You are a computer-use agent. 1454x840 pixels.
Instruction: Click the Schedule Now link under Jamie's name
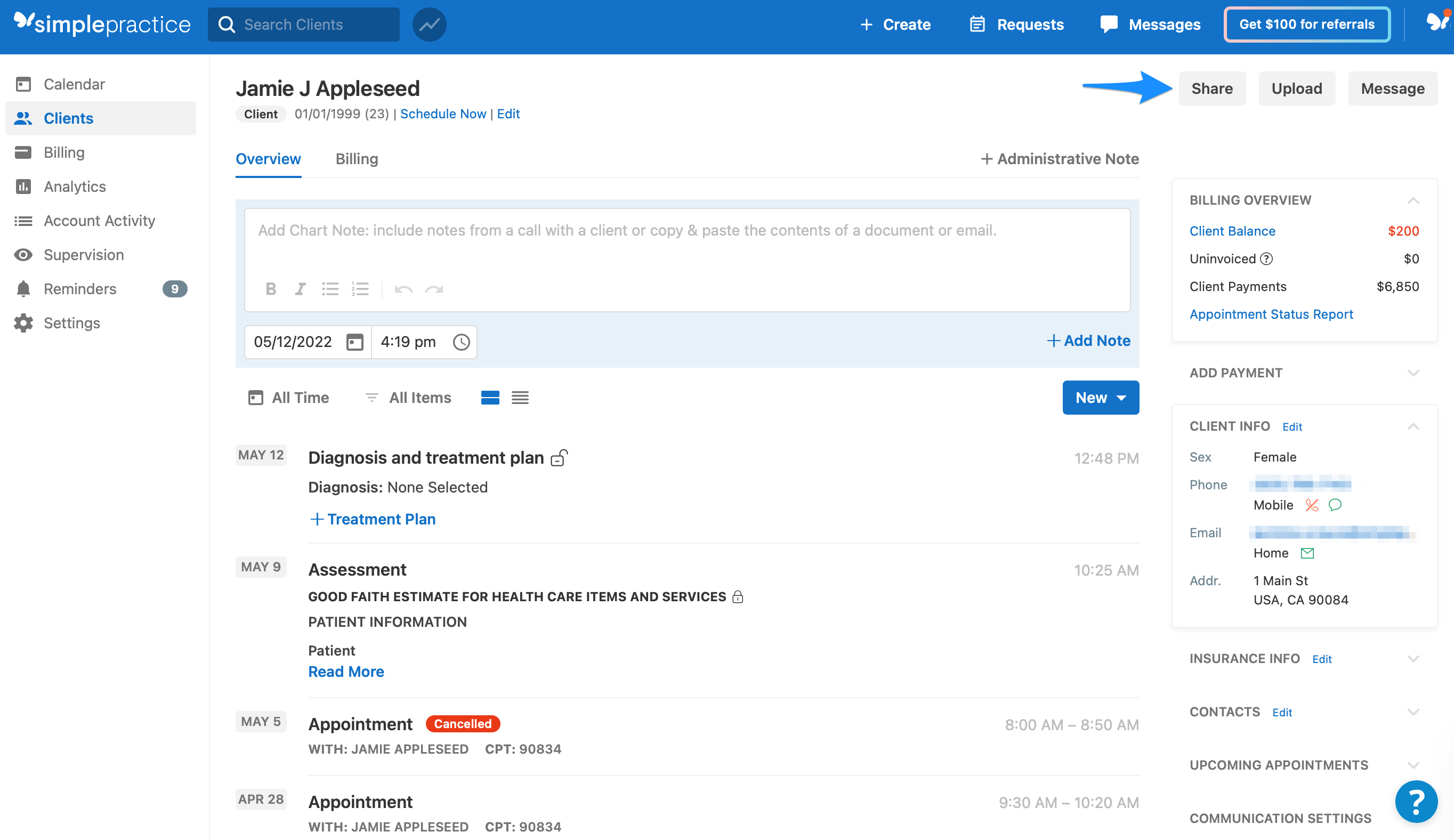tap(443, 114)
